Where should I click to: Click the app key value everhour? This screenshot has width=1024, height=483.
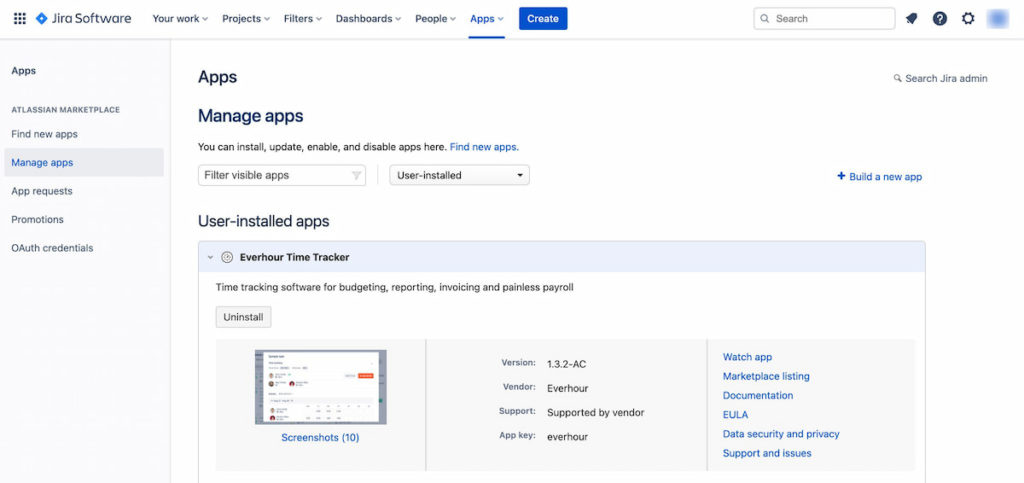click(x=567, y=437)
